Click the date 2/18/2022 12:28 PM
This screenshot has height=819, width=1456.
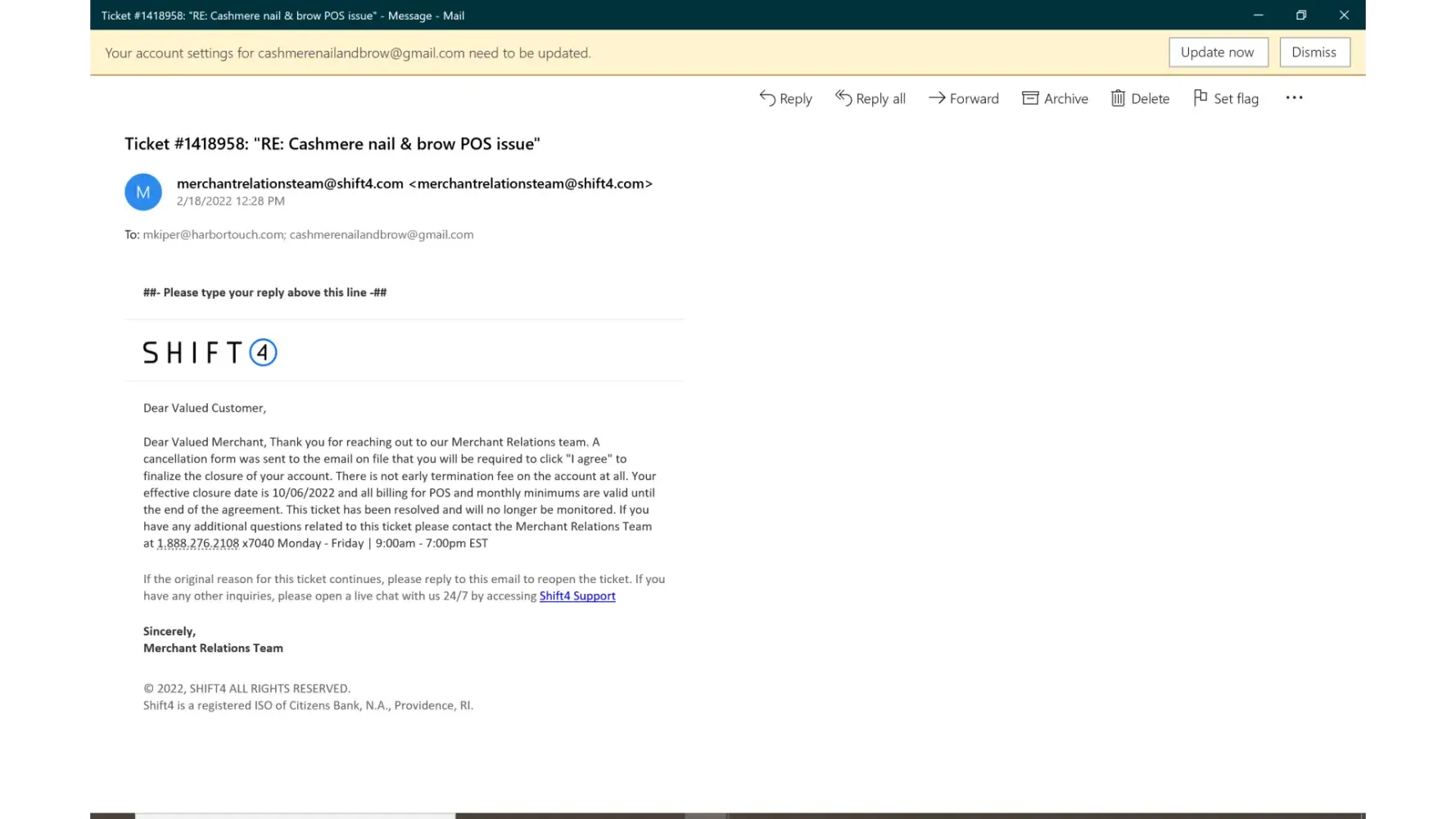pyautogui.click(x=231, y=201)
